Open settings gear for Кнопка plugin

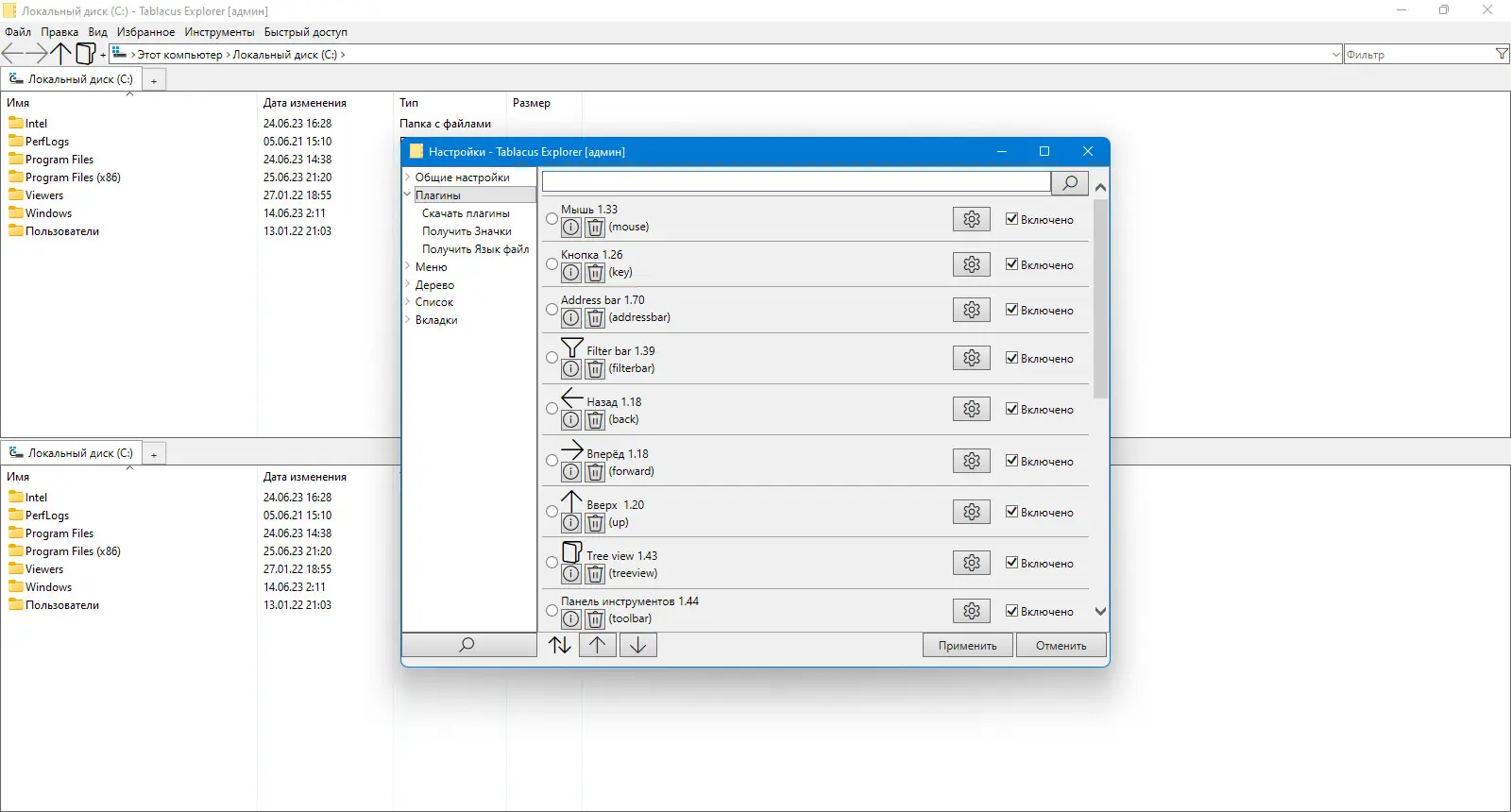click(x=972, y=264)
